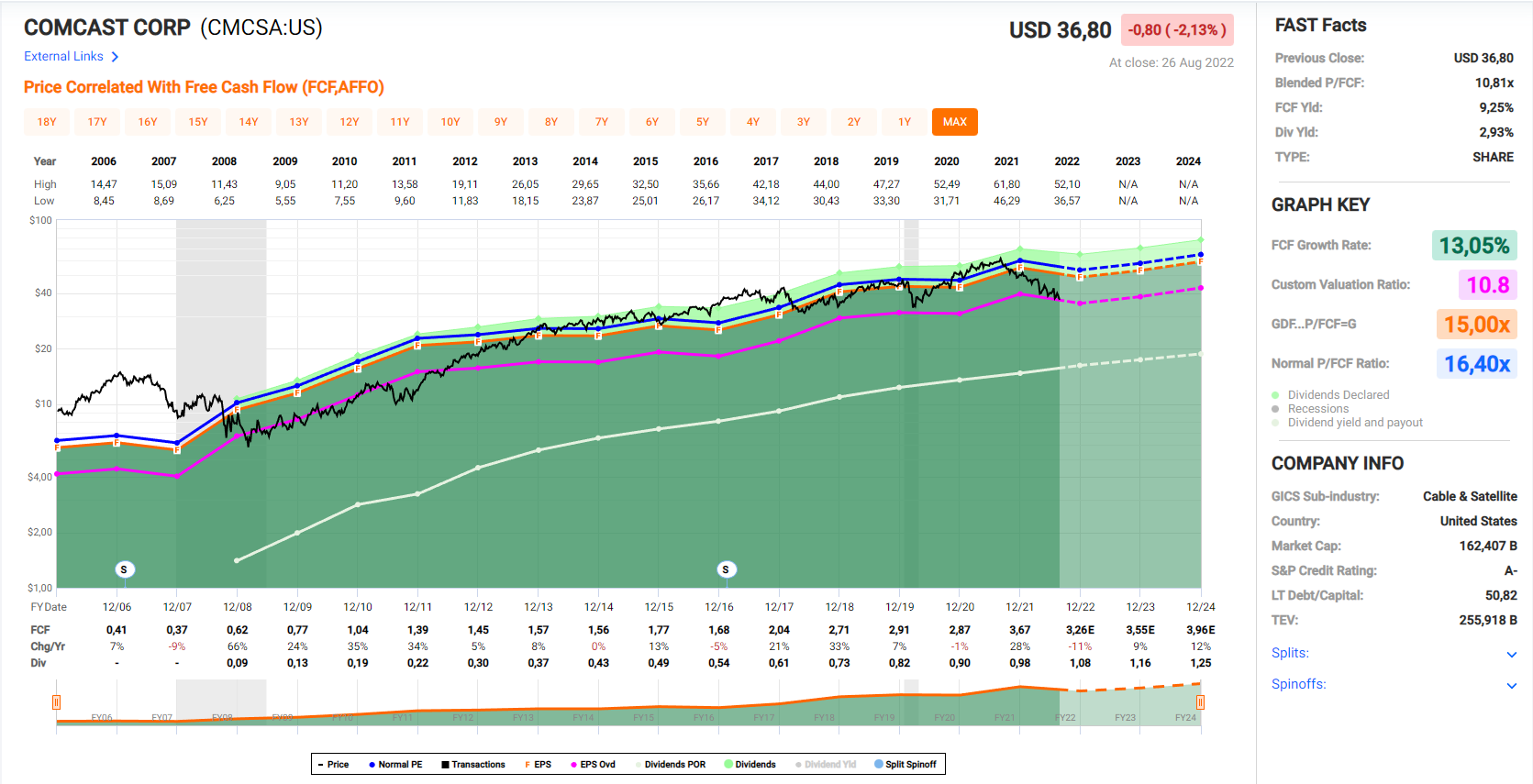Select the 10Y time range tab
Screen dimensions: 1533x784
pyautogui.click(x=450, y=122)
